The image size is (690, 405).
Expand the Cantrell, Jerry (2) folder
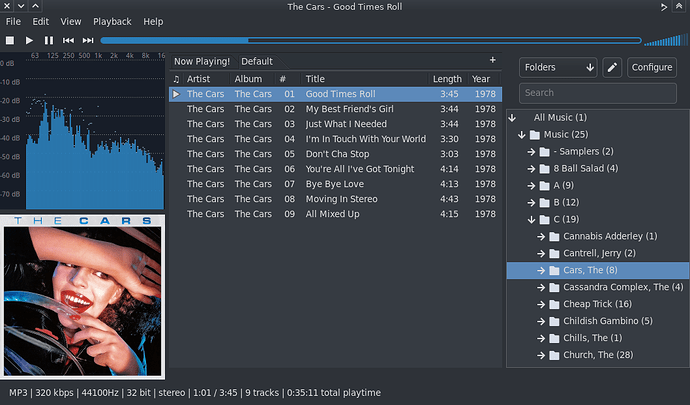point(541,254)
